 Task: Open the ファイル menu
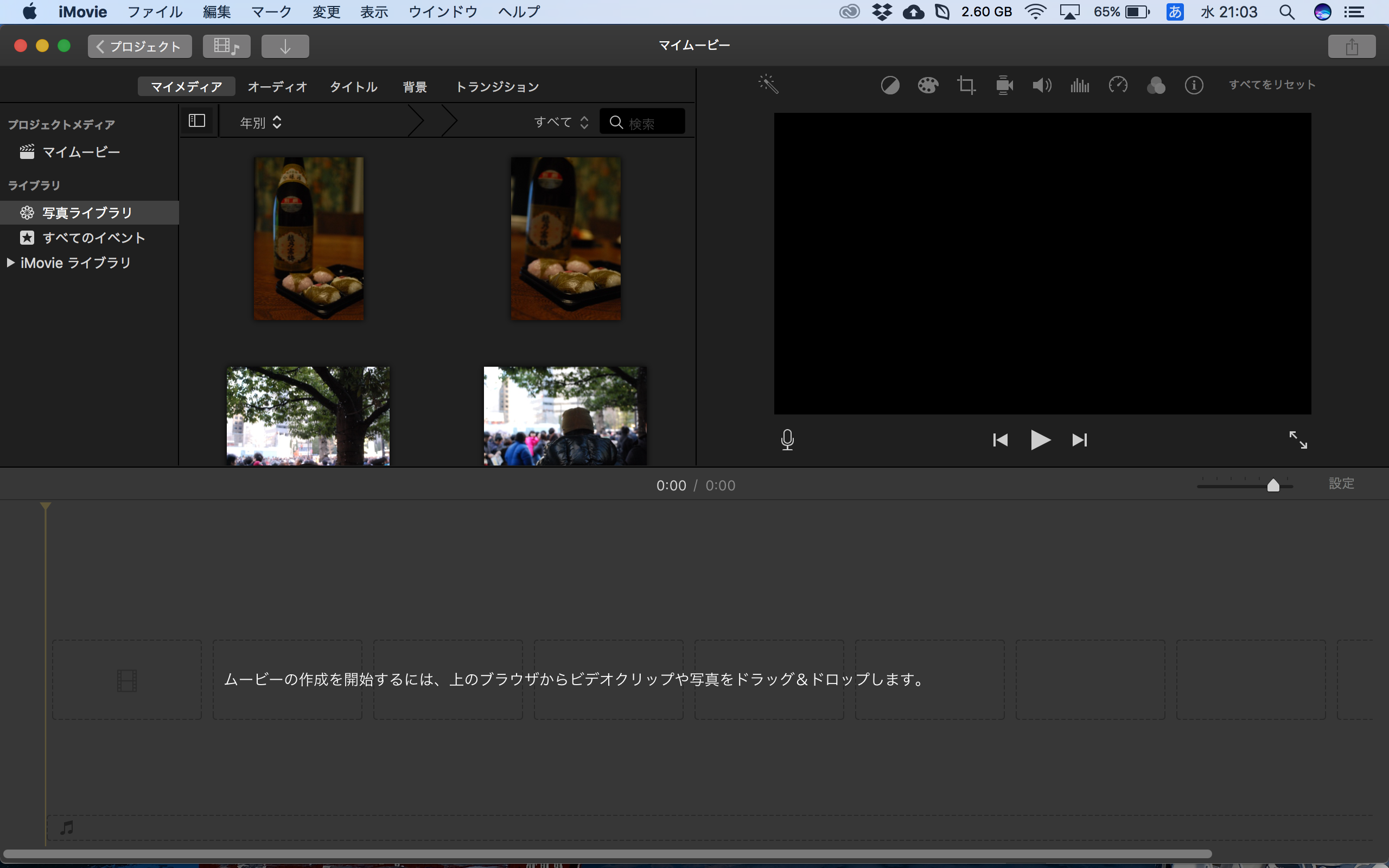(155, 11)
